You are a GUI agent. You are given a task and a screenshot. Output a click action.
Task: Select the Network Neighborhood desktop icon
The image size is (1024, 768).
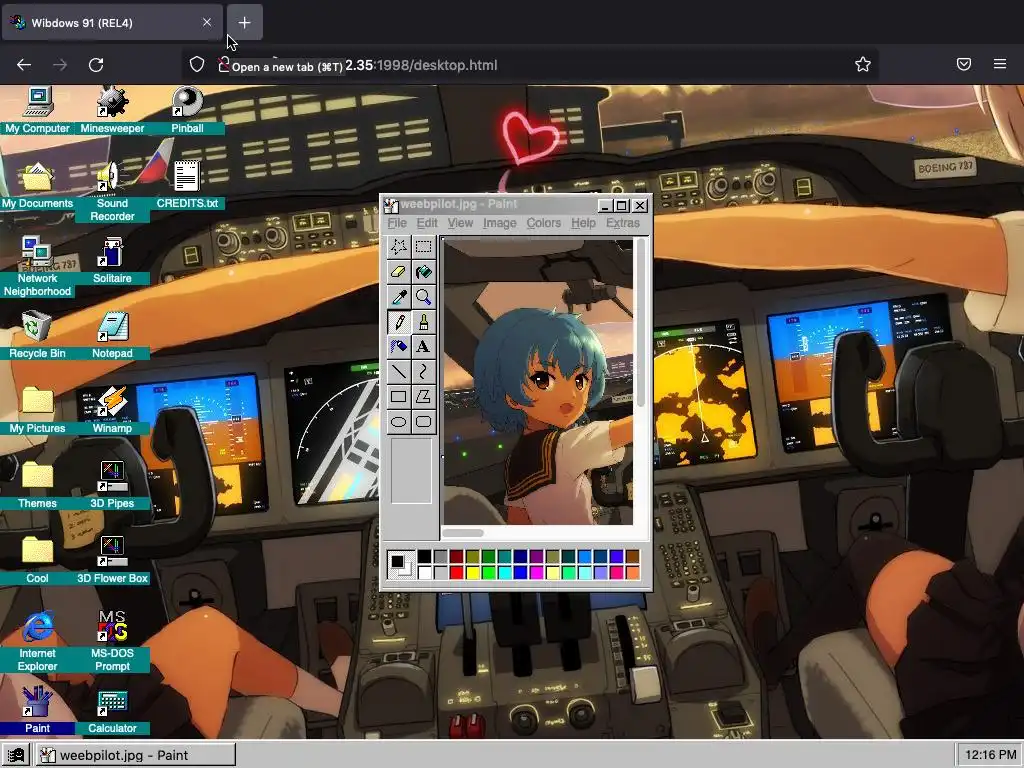tap(37, 267)
